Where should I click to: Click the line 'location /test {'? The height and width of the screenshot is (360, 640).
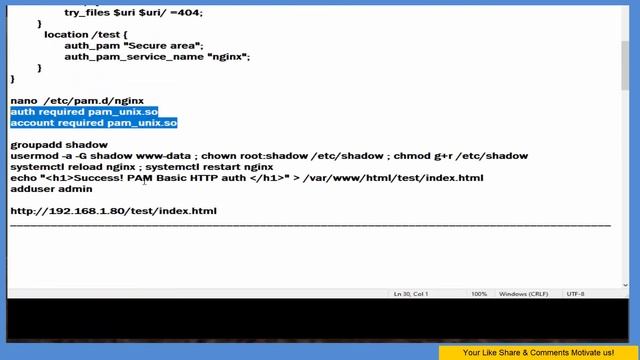click(86, 35)
